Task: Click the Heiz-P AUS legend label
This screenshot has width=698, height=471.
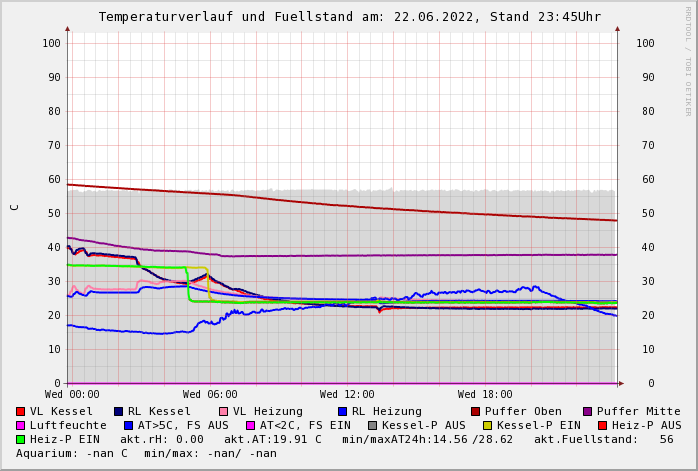Action: point(646,425)
